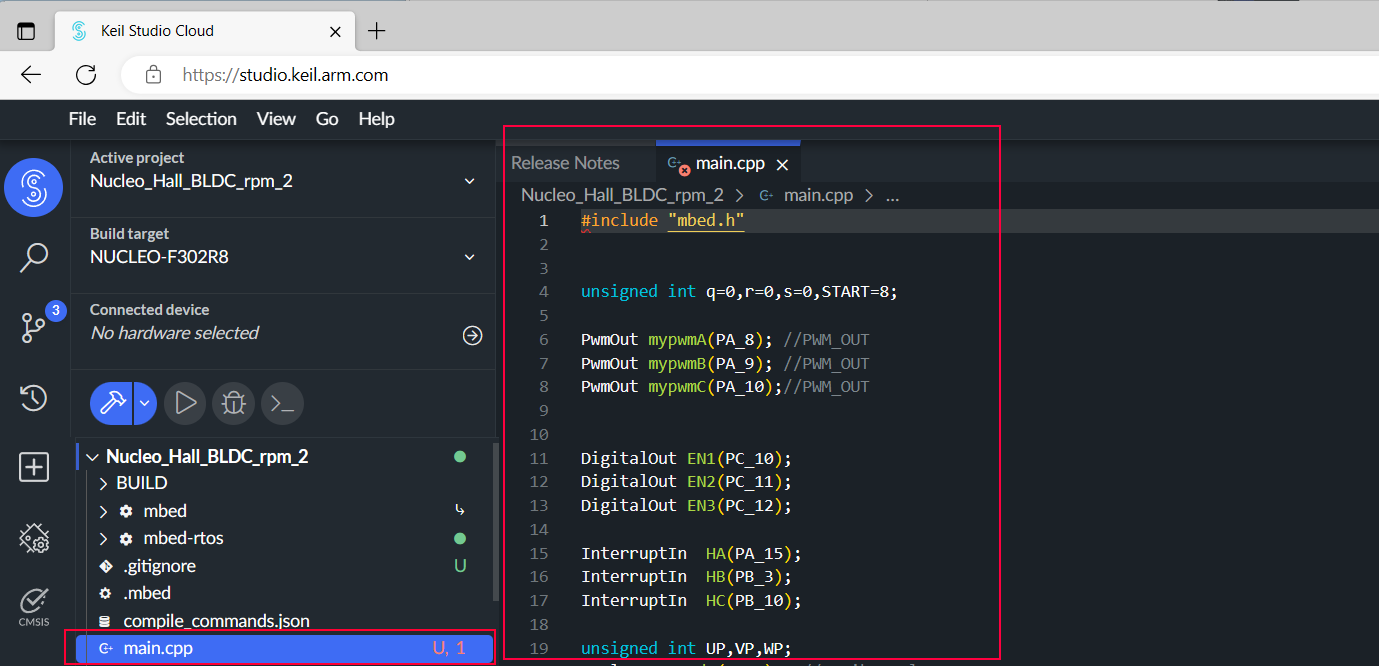Open Source Control showing 3 changes
Viewport: 1379px width, 666px height.
point(33,327)
